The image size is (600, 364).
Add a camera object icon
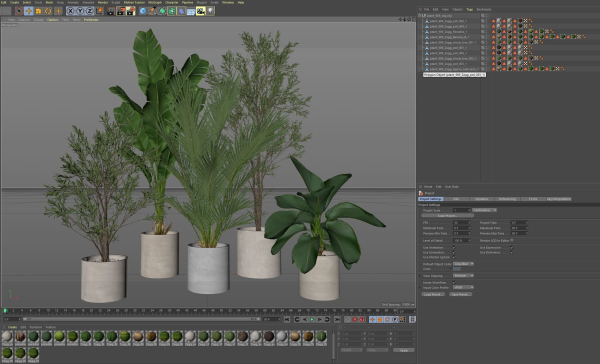pyautogui.click(x=201, y=11)
